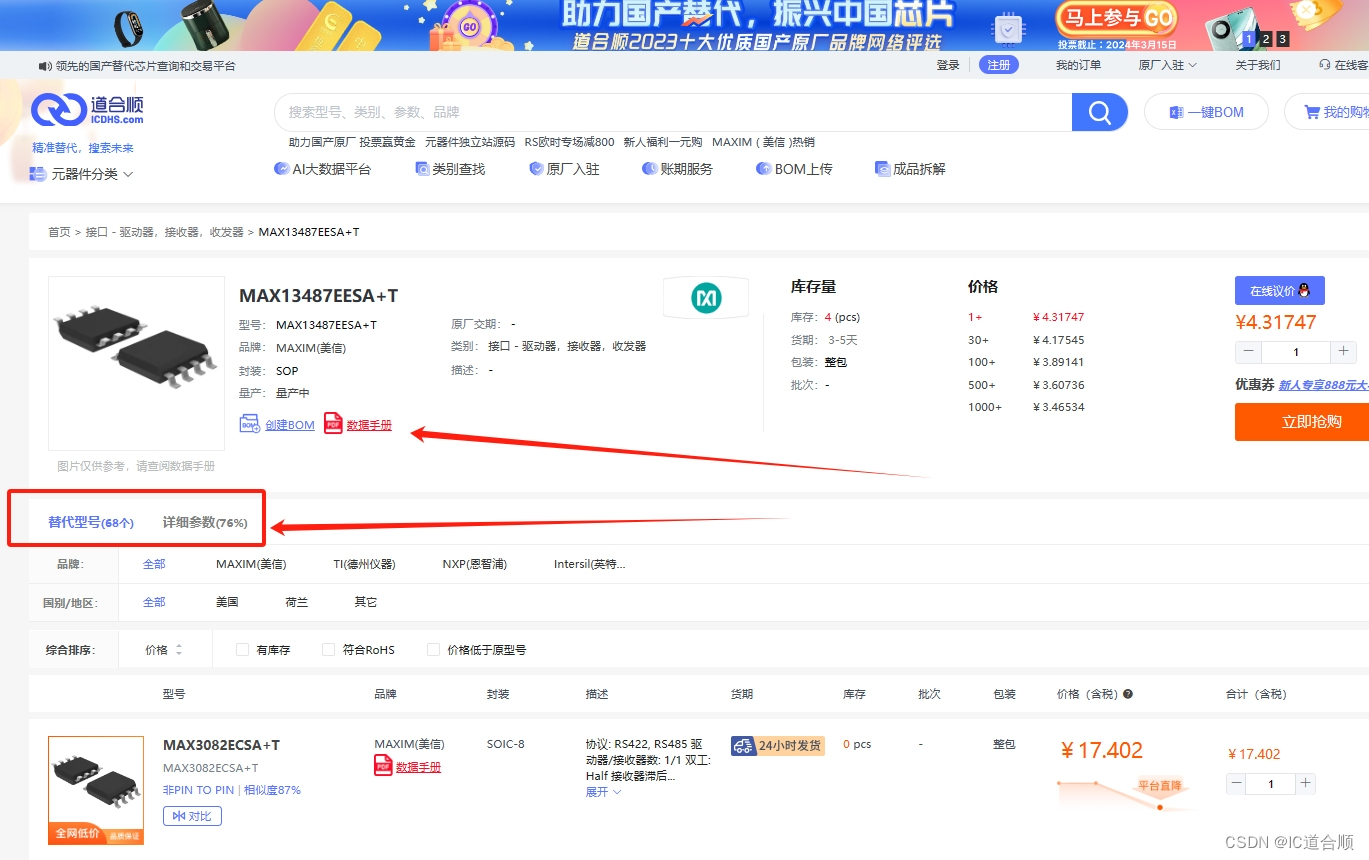This screenshot has height=860, width=1369.
Task: Open the MAX13487EESA+T product image
Action: pyautogui.click(x=136, y=363)
